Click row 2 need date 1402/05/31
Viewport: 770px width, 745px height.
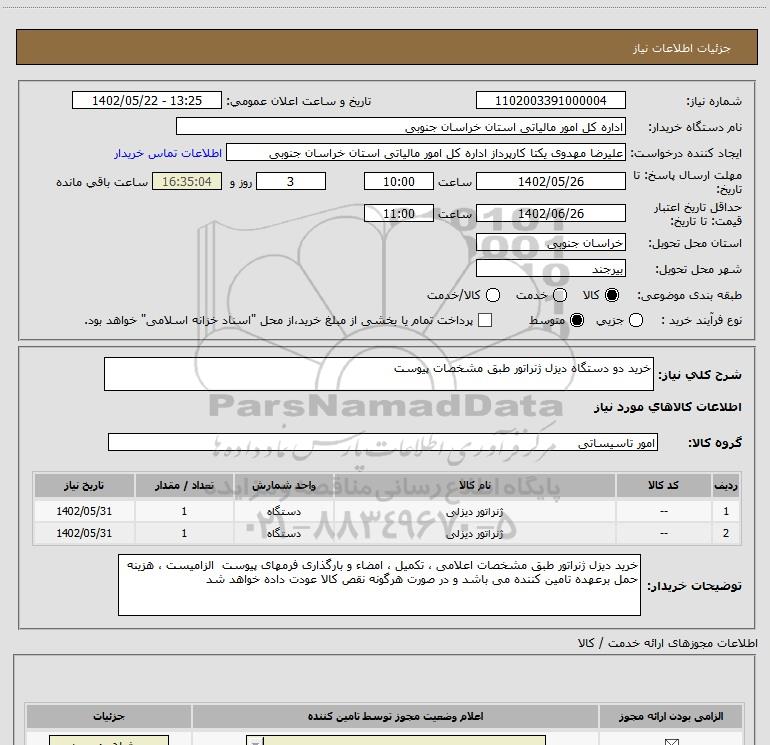pos(84,533)
